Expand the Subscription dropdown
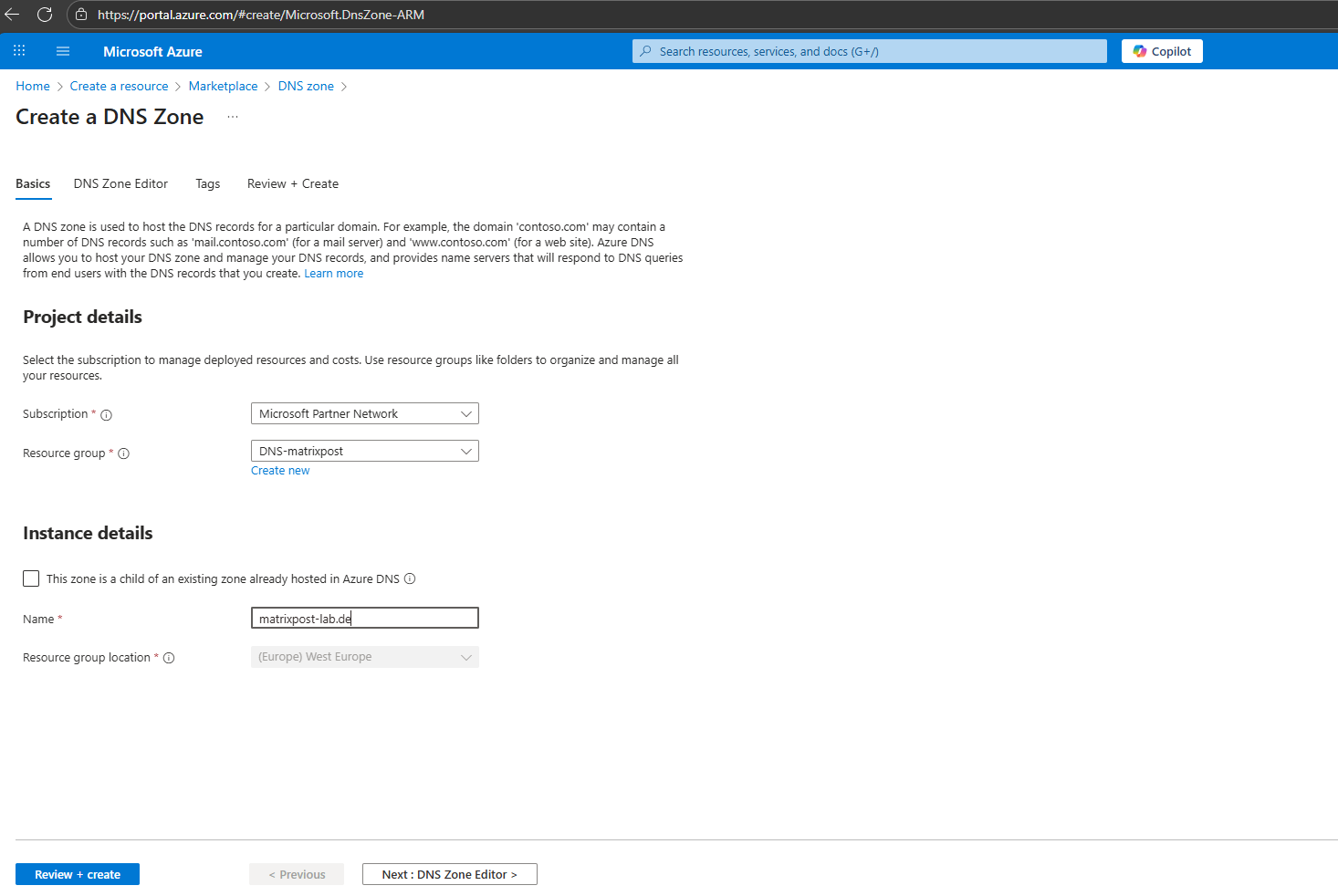 coord(364,413)
